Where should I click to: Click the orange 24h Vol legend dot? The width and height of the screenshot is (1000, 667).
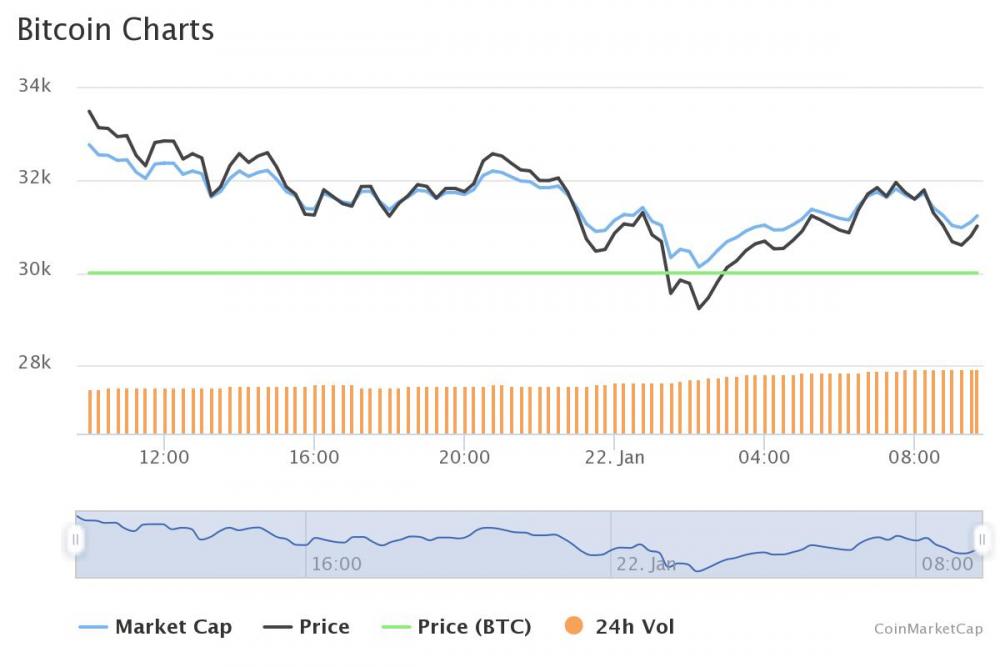click(x=574, y=626)
